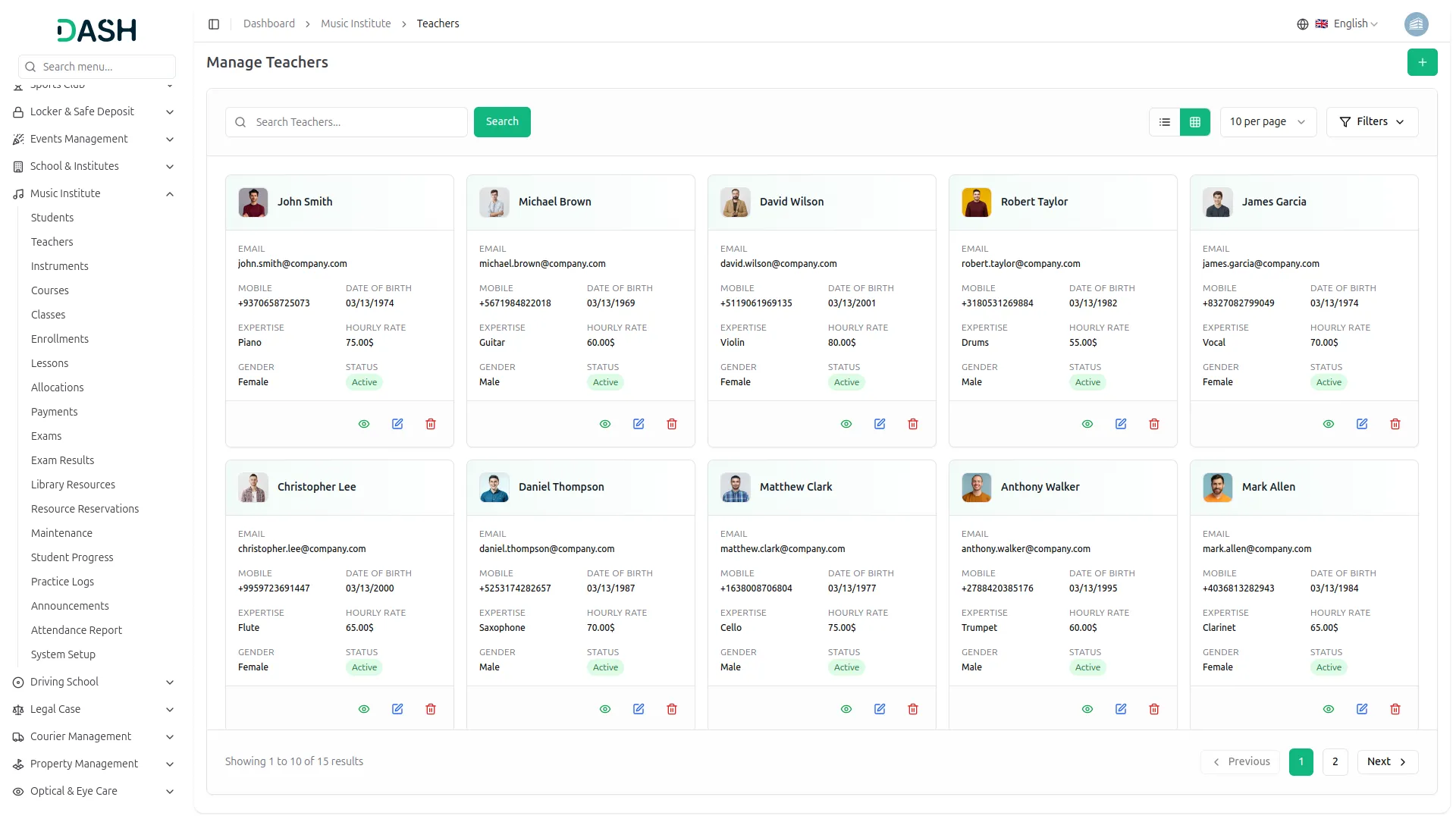This screenshot has width=1456, height=819.
Task: Focus the Search Teachers input field
Action: pyautogui.click(x=356, y=122)
